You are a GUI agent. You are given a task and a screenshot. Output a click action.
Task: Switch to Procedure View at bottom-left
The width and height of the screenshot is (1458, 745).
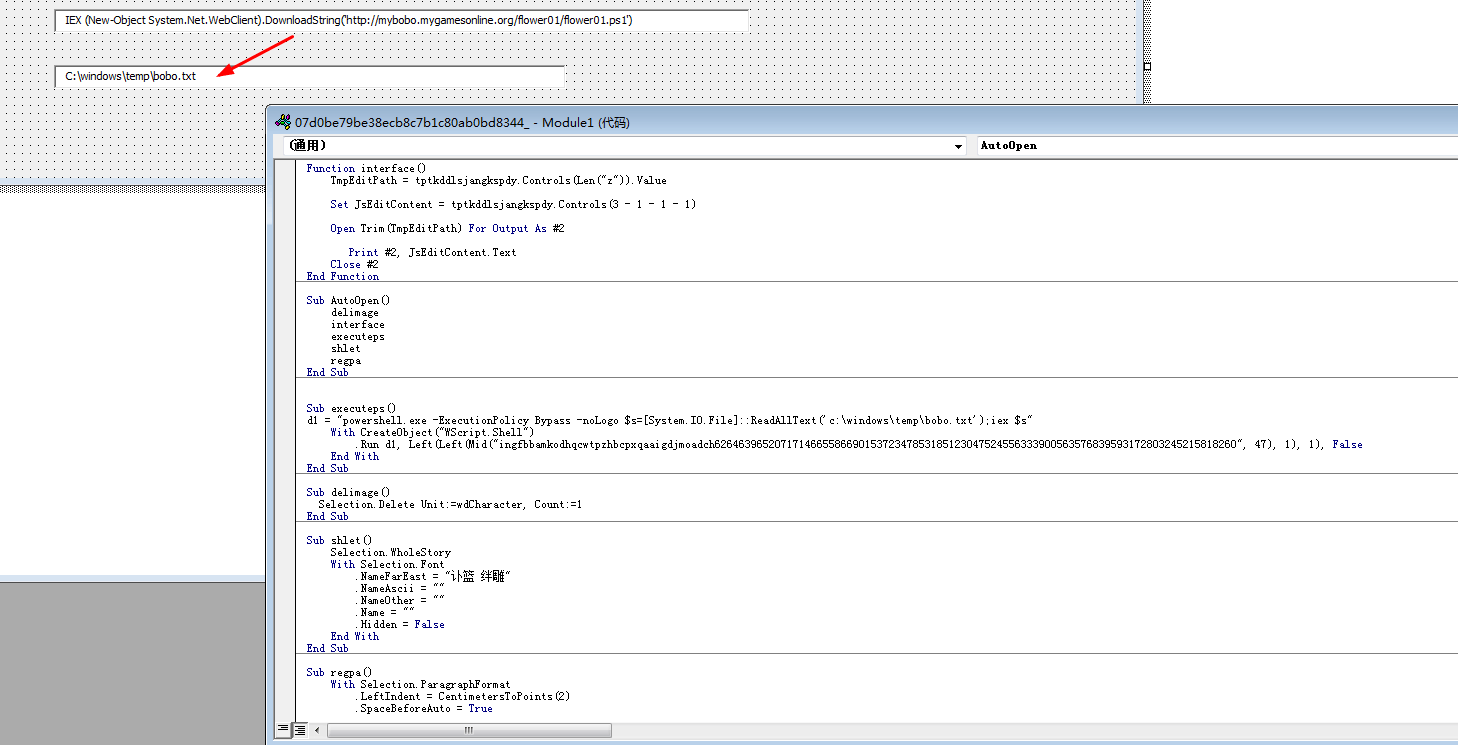pos(283,730)
